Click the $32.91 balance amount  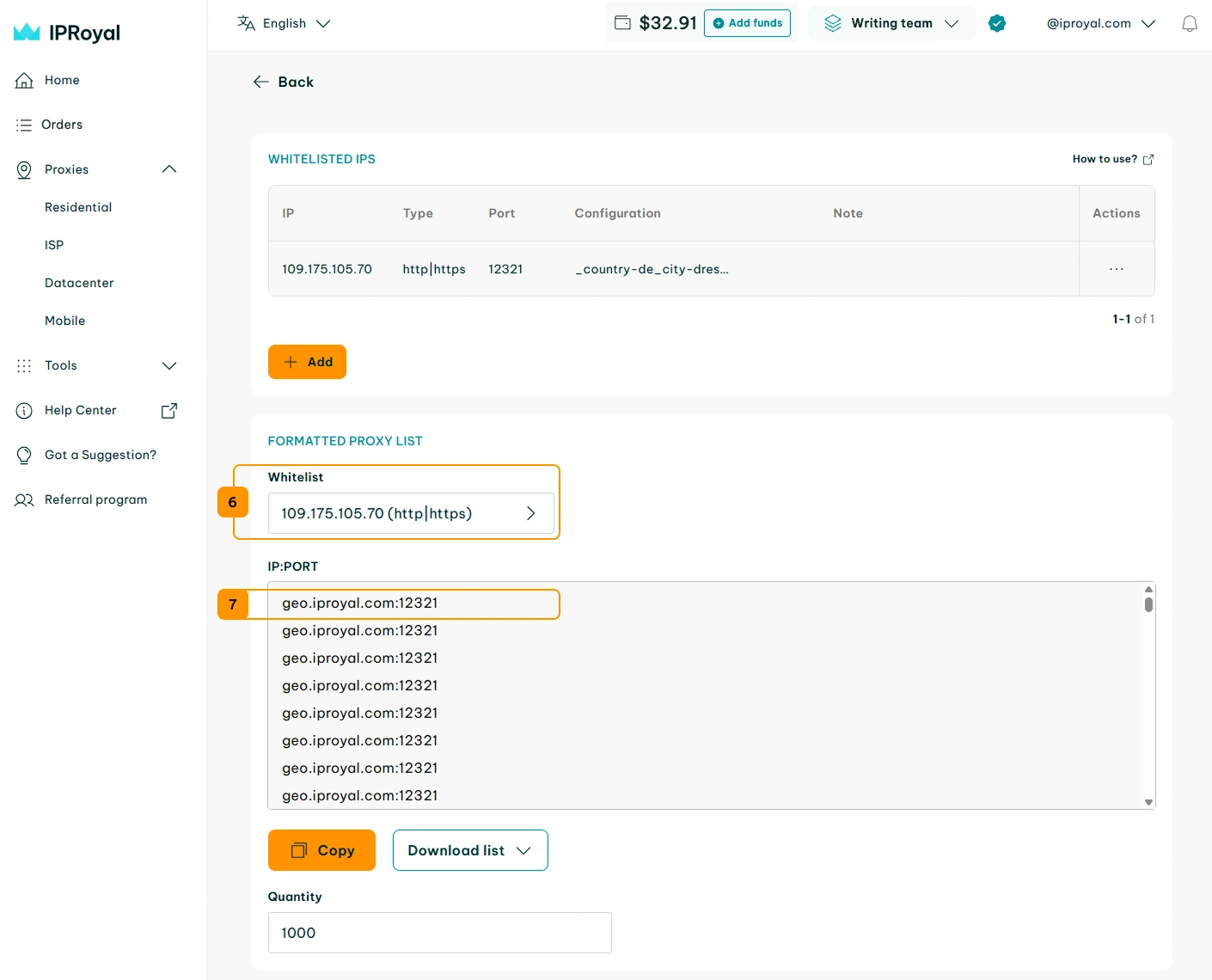pos(668,23)
